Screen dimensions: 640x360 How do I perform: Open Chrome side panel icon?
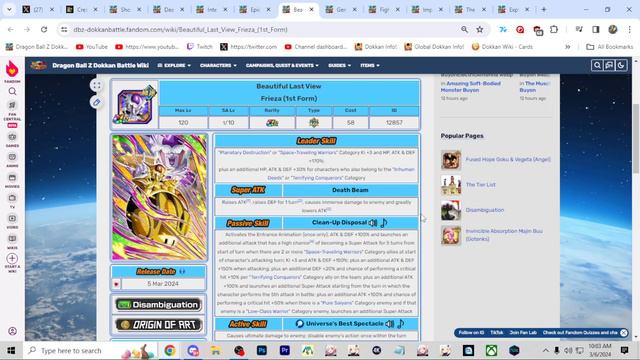[x=596, y=29]
